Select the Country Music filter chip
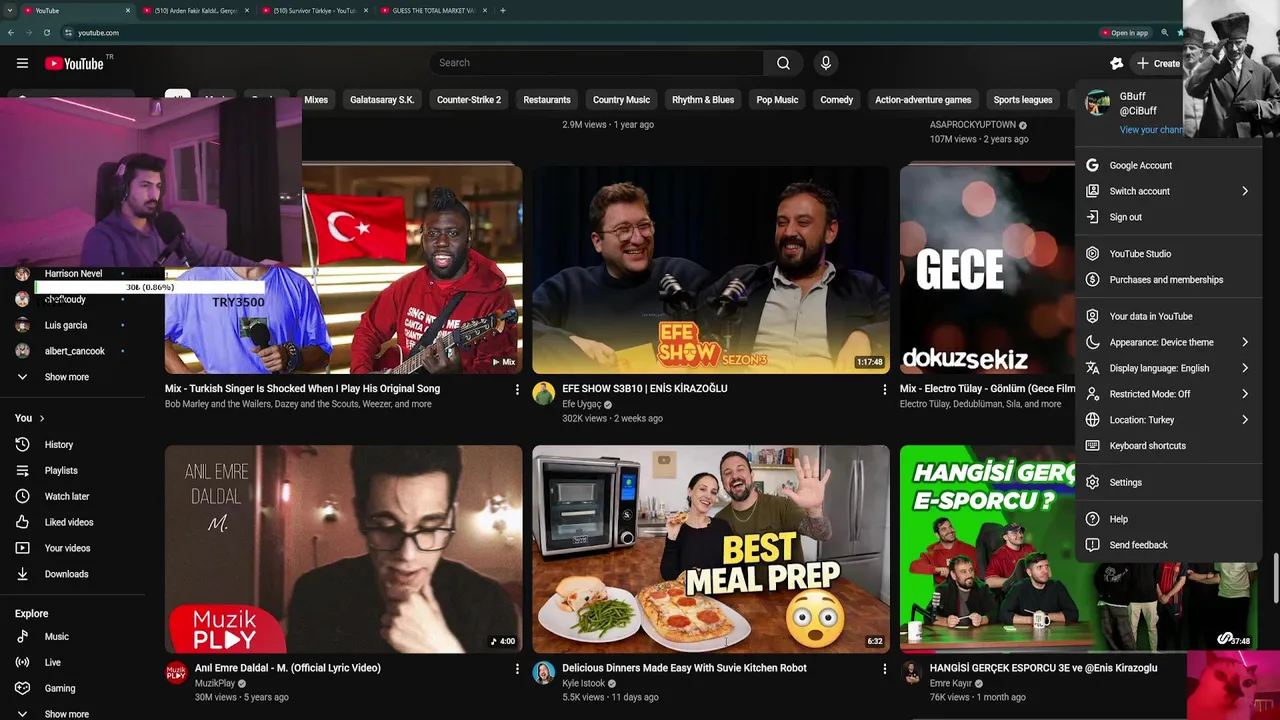Image resolution: width=1280 pixels, height=720 pixels. (621, 100)
